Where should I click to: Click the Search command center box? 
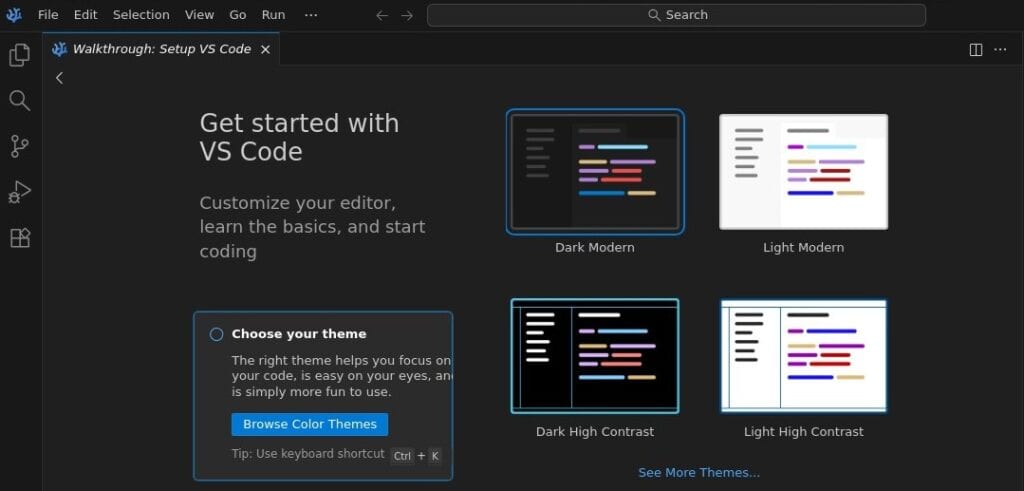click(x=676, y=15)
